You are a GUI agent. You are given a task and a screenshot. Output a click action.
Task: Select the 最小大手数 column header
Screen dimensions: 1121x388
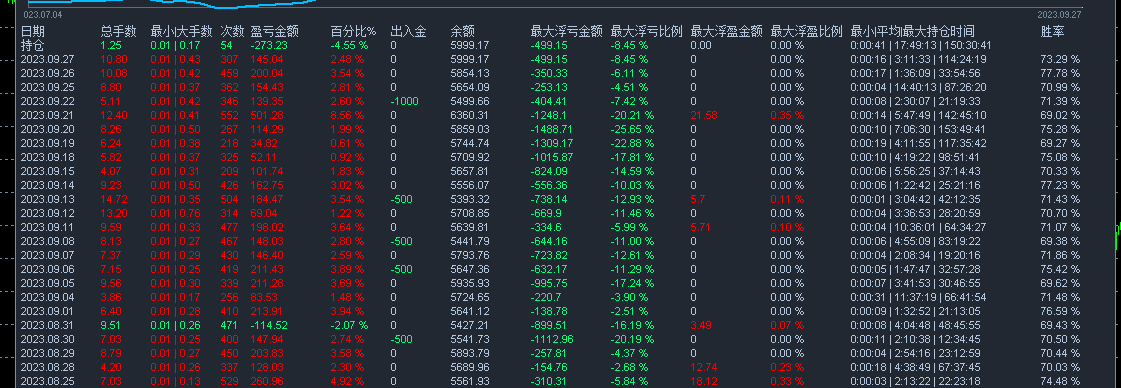[182, 31]
